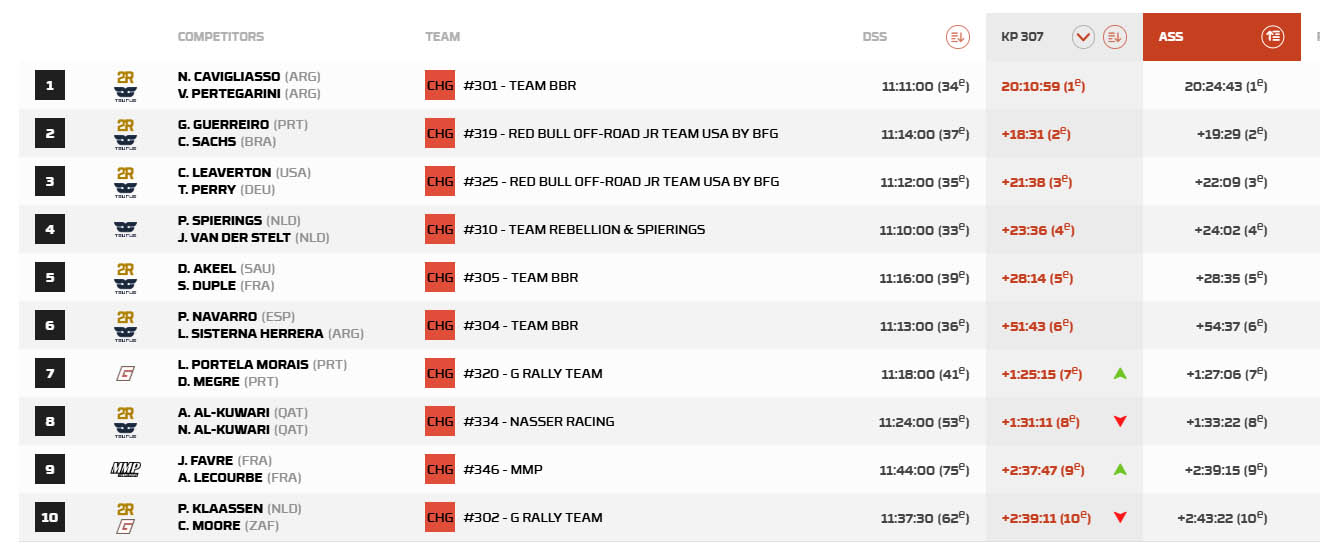Select the KP 307 column header
The width and height of the screenshot is (1320, 560).
[1022, 37]
